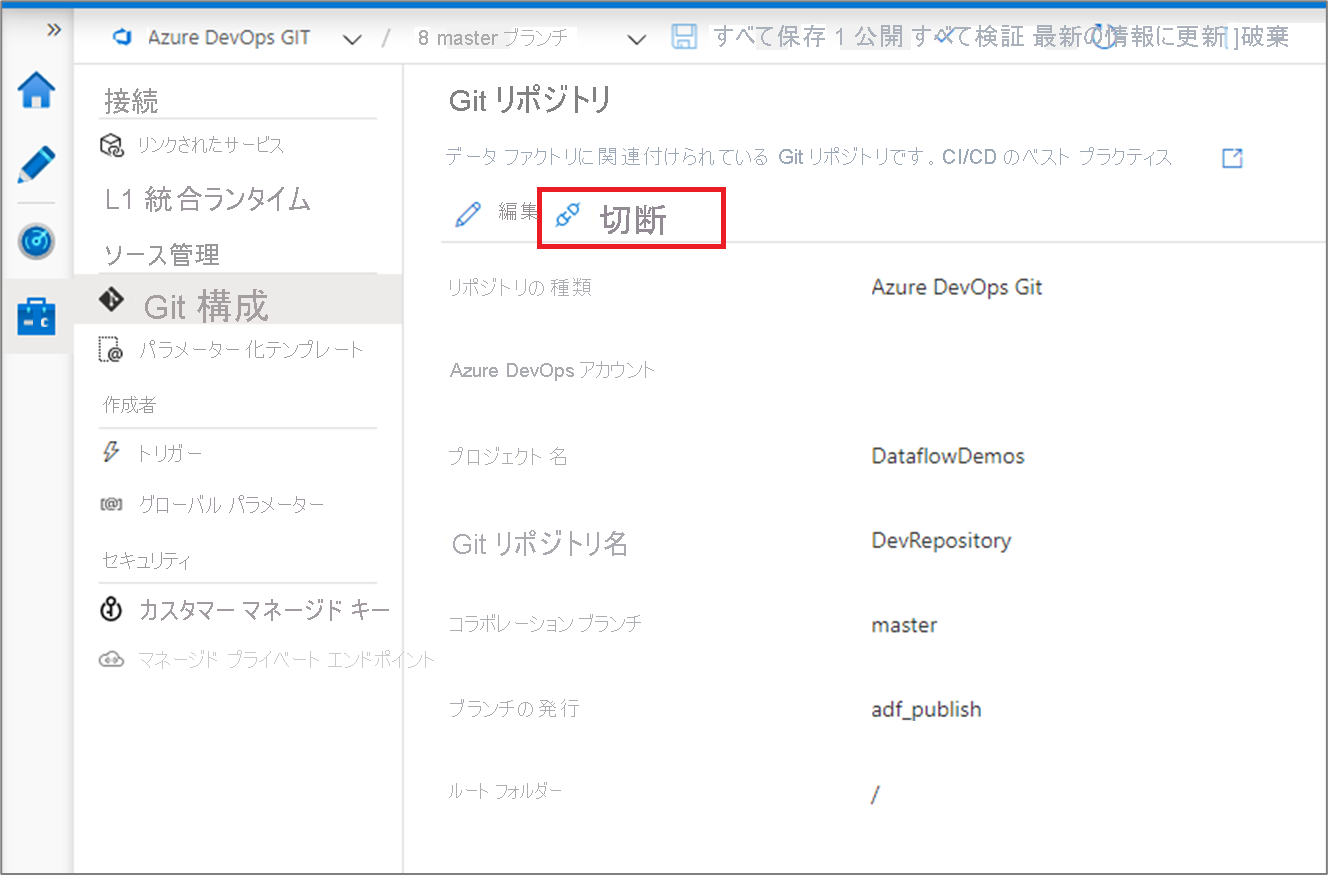Image resolution: width=1328 pixels, height=875 pixels.
Task: Click the managed private endpoint cloud icon
Action: click(x=111, y=660)
